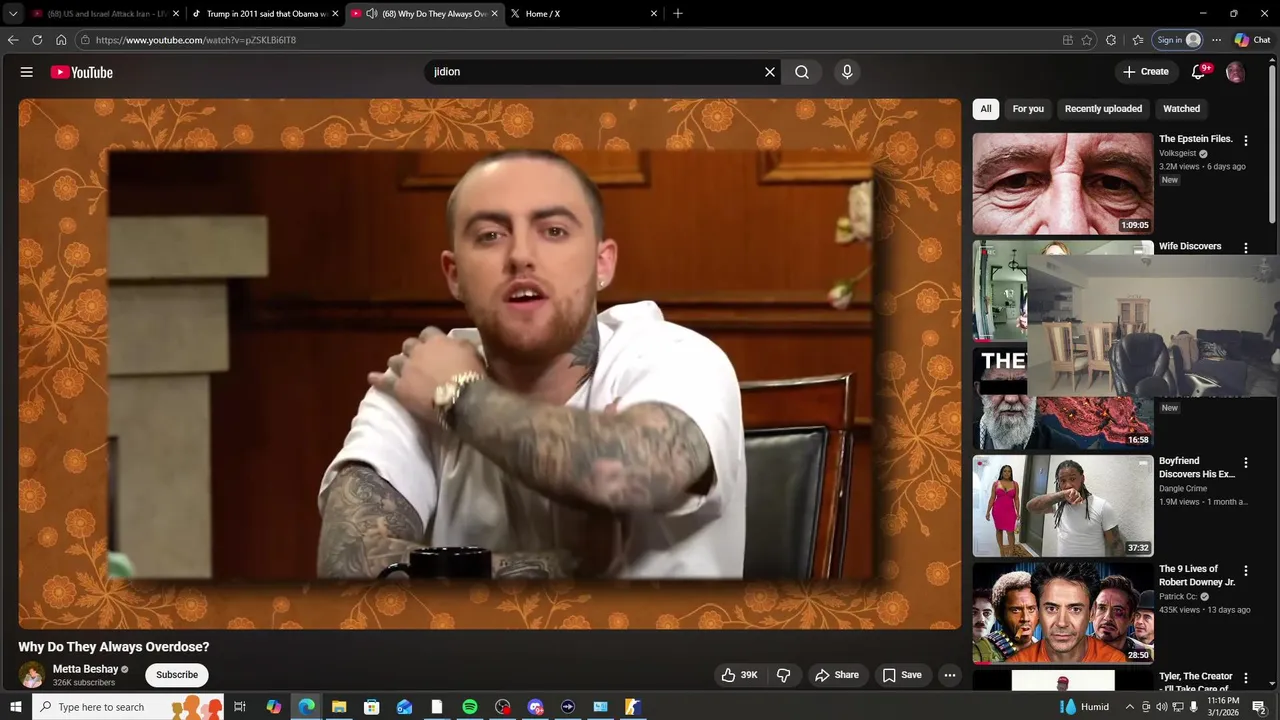Viewport: 1280px width, 720px height.
Task: Open 'The 9 Lives of Robert Downey Jr.' thumbnail
Action: tap(1062, 613)
